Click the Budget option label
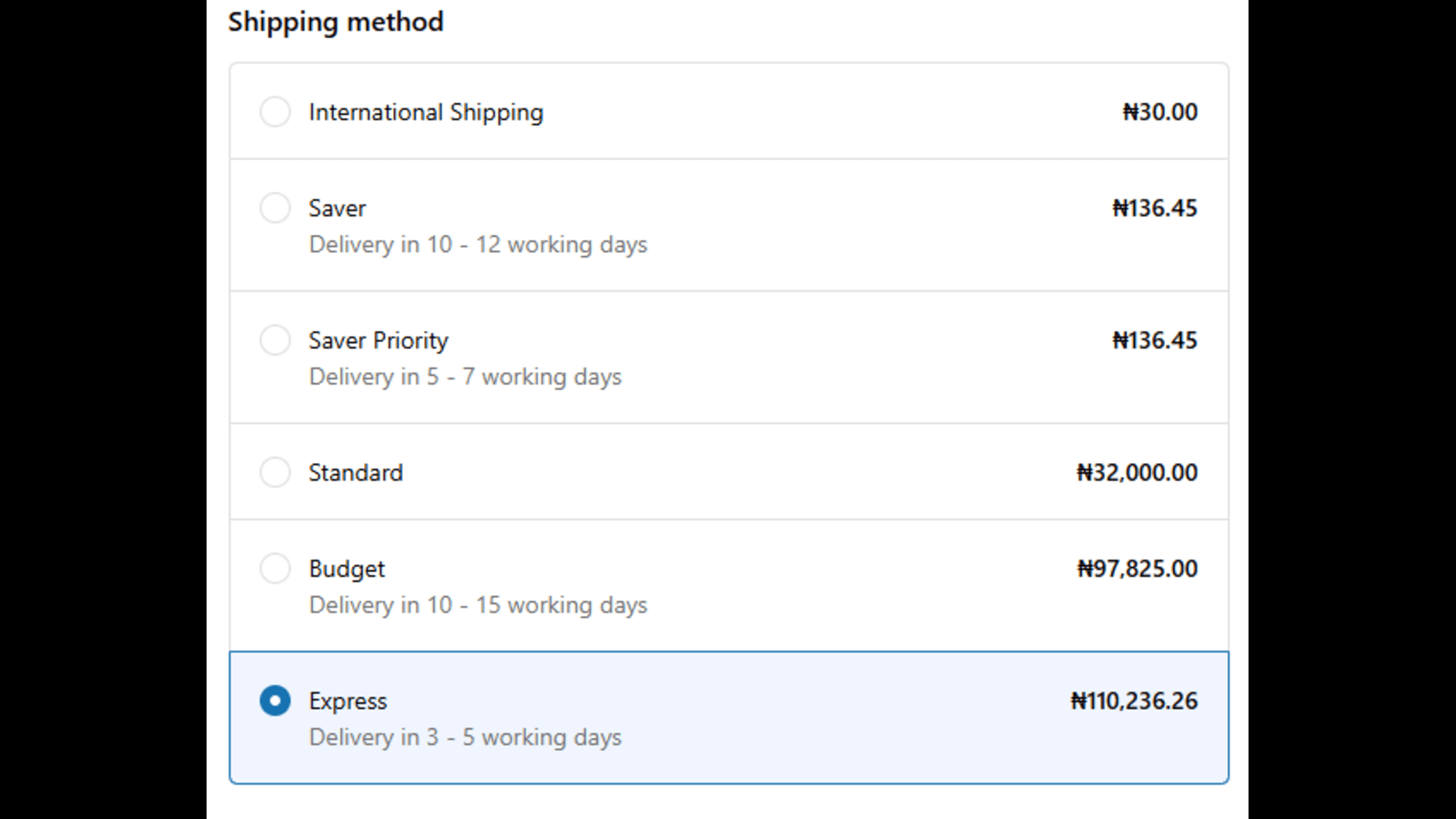This screenshot has width=1456, height=819. pos(347,570)
